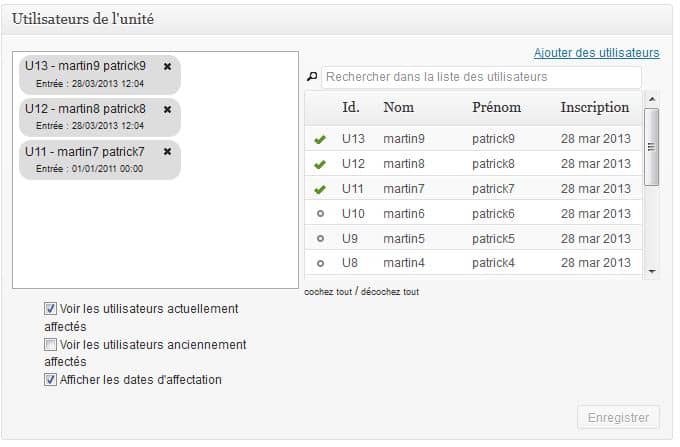This screenshot has width=680, height=447.
Task: Uncheck green checkmark for user U12
Action: pos(320,164)
